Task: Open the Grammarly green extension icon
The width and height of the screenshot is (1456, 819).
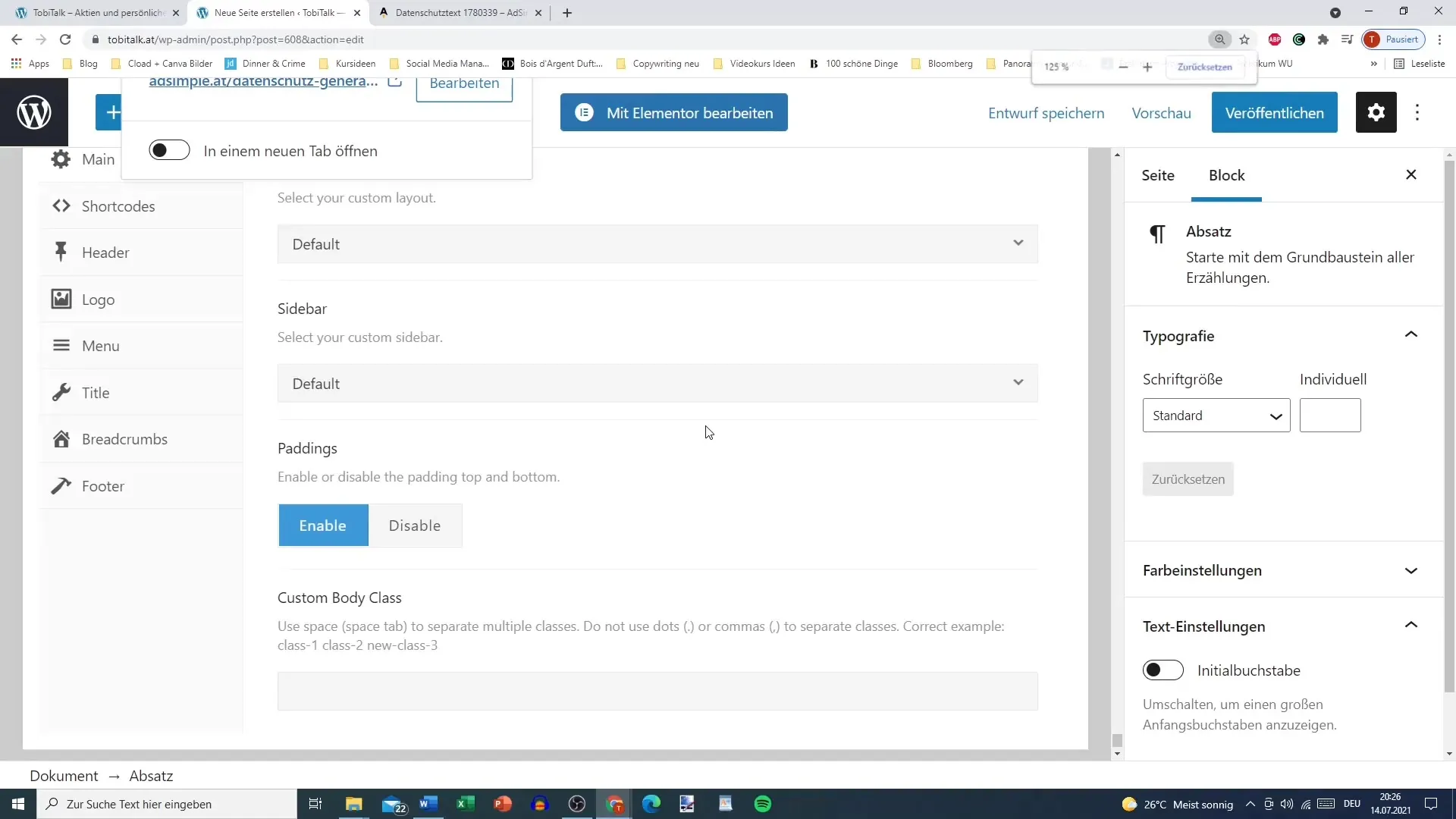Action: [x=1299, y=39]
